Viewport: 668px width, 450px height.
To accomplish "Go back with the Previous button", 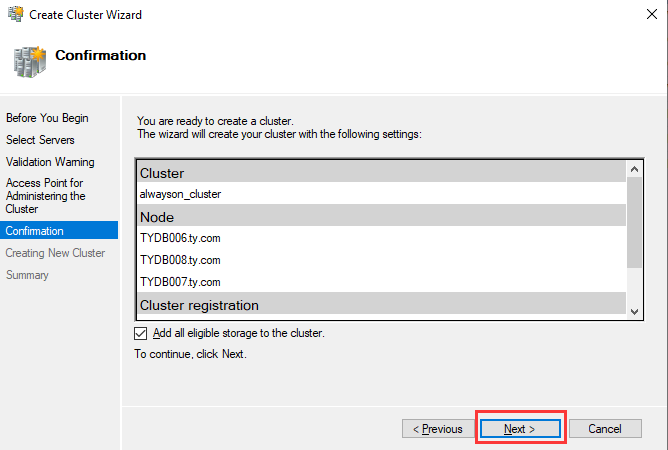I will [x=437, y=429].
